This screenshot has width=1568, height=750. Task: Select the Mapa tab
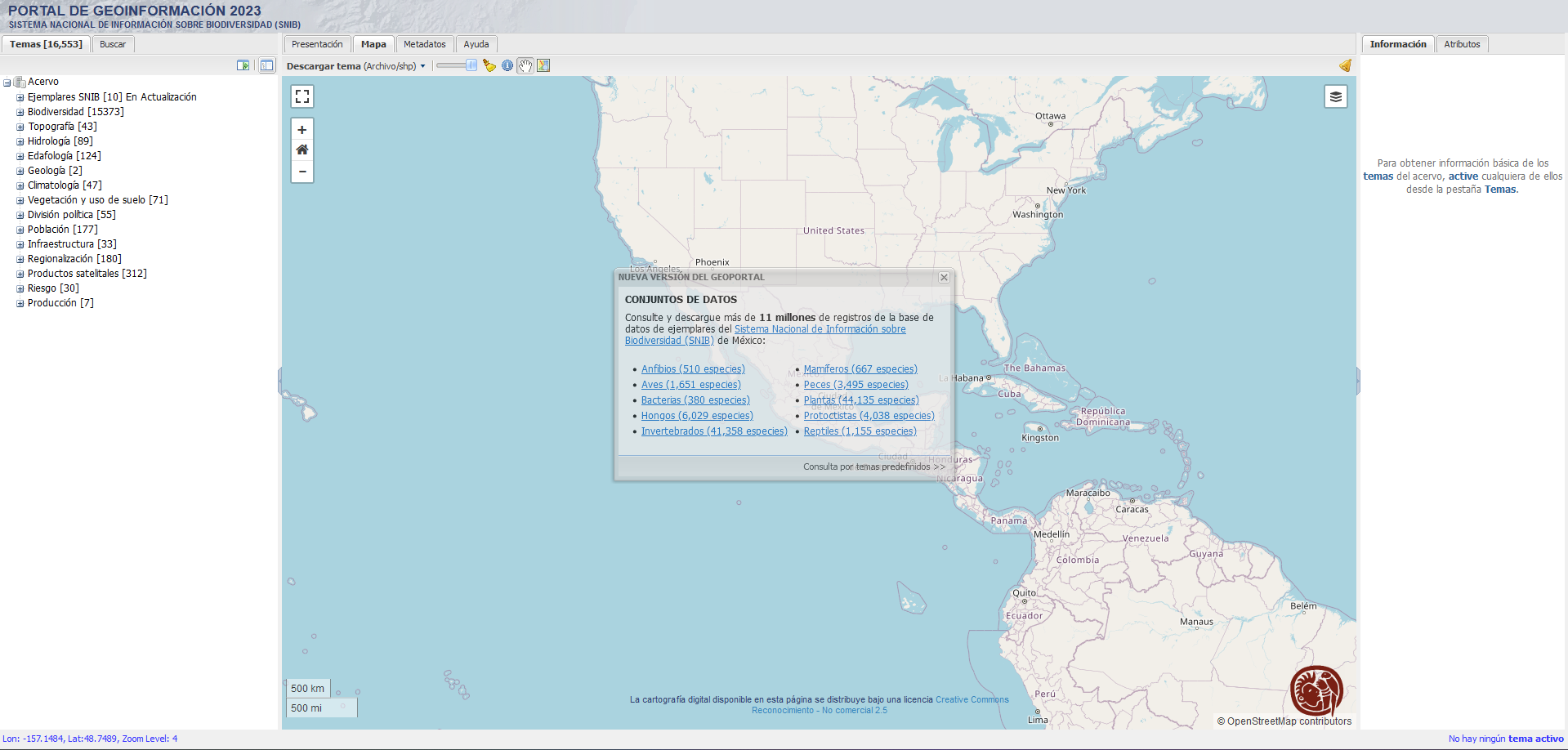pyautogui.click(x=373, y=44)
